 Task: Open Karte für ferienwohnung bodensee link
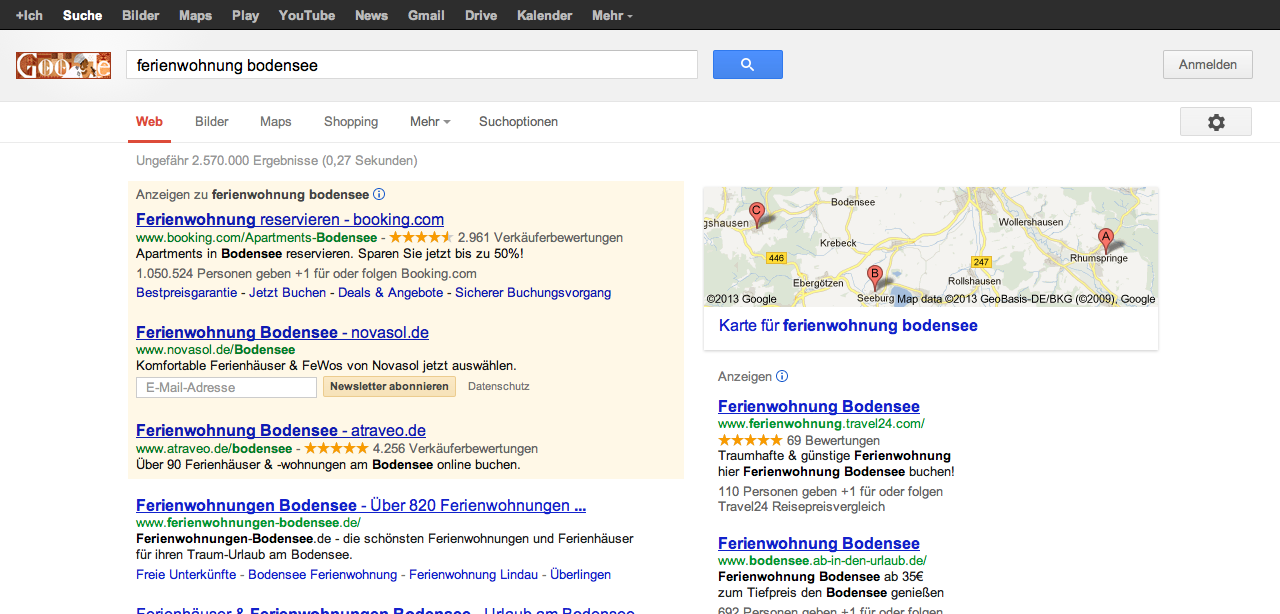(848, 326)
